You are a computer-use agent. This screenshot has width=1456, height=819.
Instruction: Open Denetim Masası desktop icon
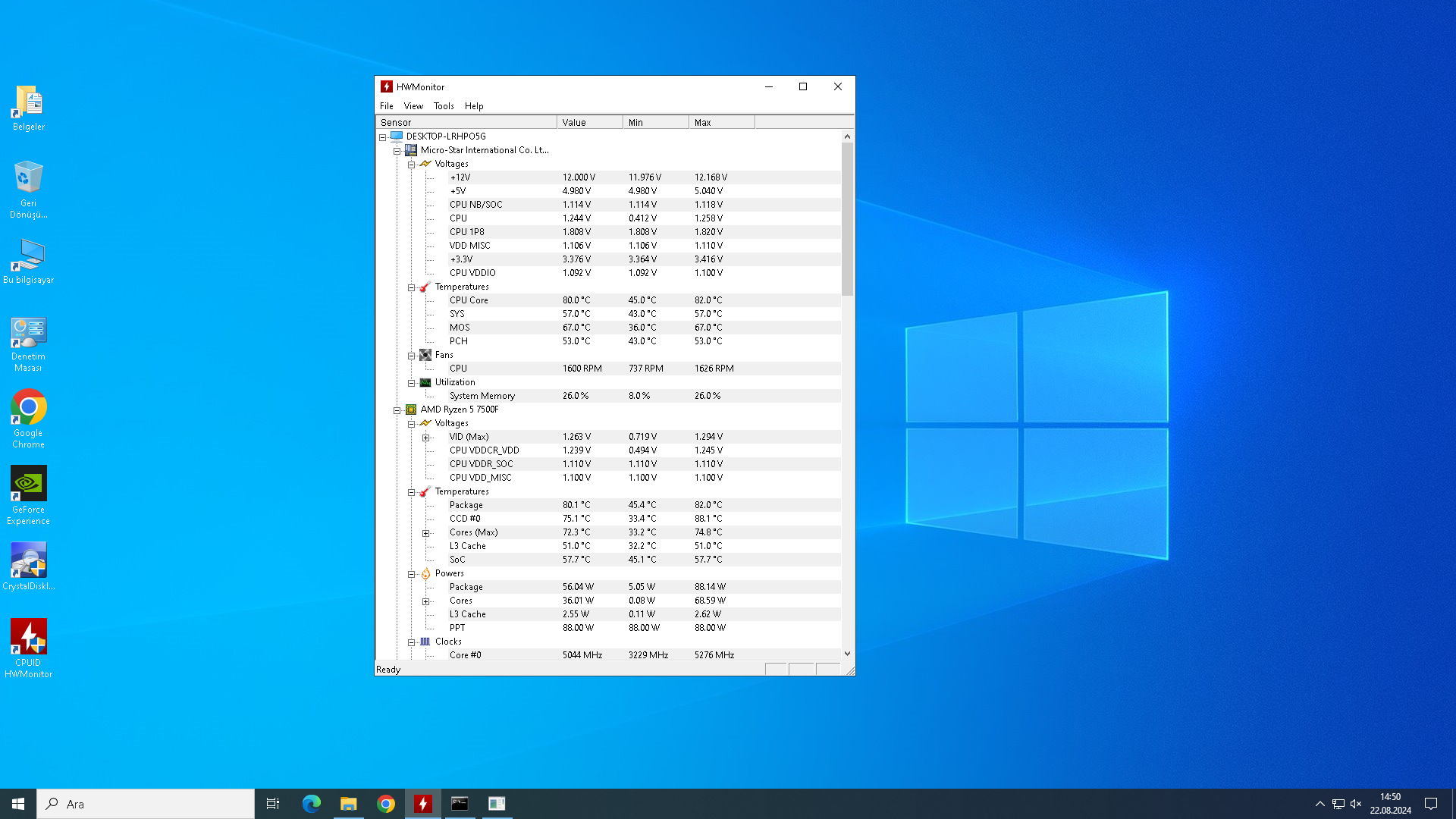tap(28, 344)
